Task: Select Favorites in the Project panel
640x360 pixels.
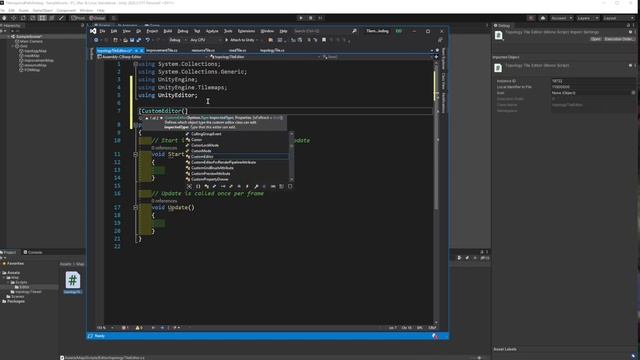Action: 15,264
